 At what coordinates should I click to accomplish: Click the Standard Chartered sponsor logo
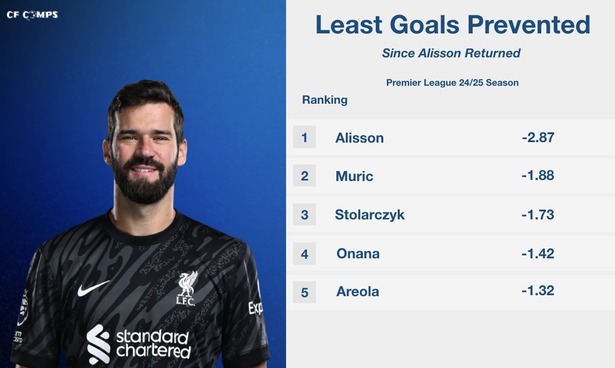138,344
